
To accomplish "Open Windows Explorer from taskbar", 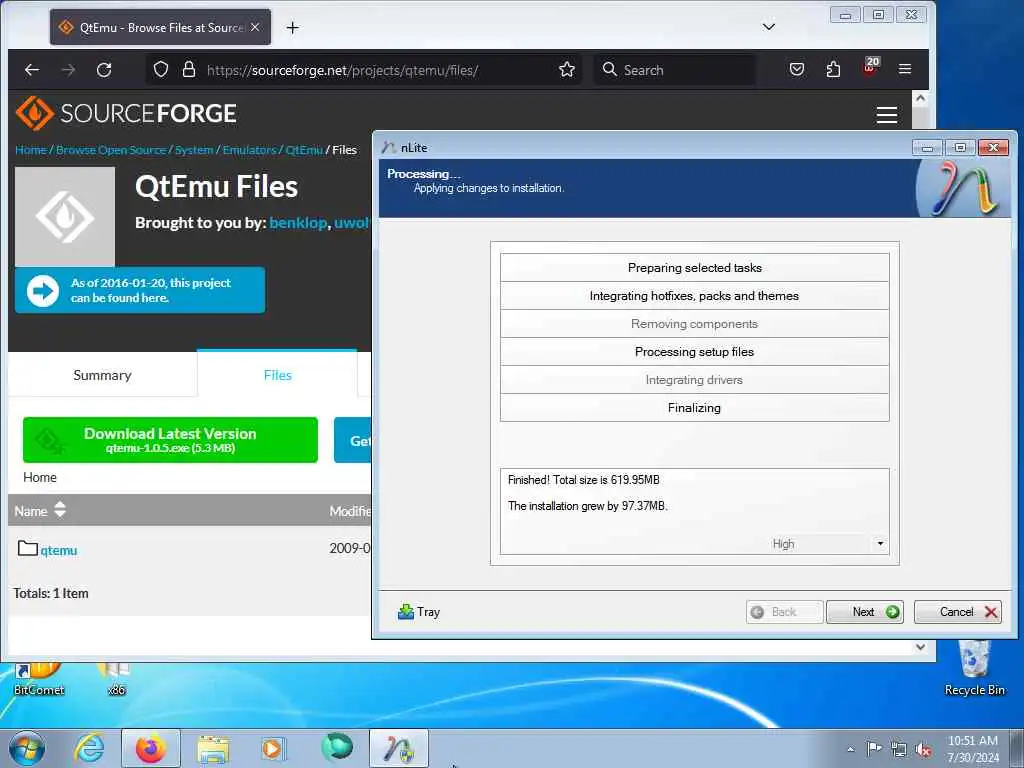I will 213,749.
